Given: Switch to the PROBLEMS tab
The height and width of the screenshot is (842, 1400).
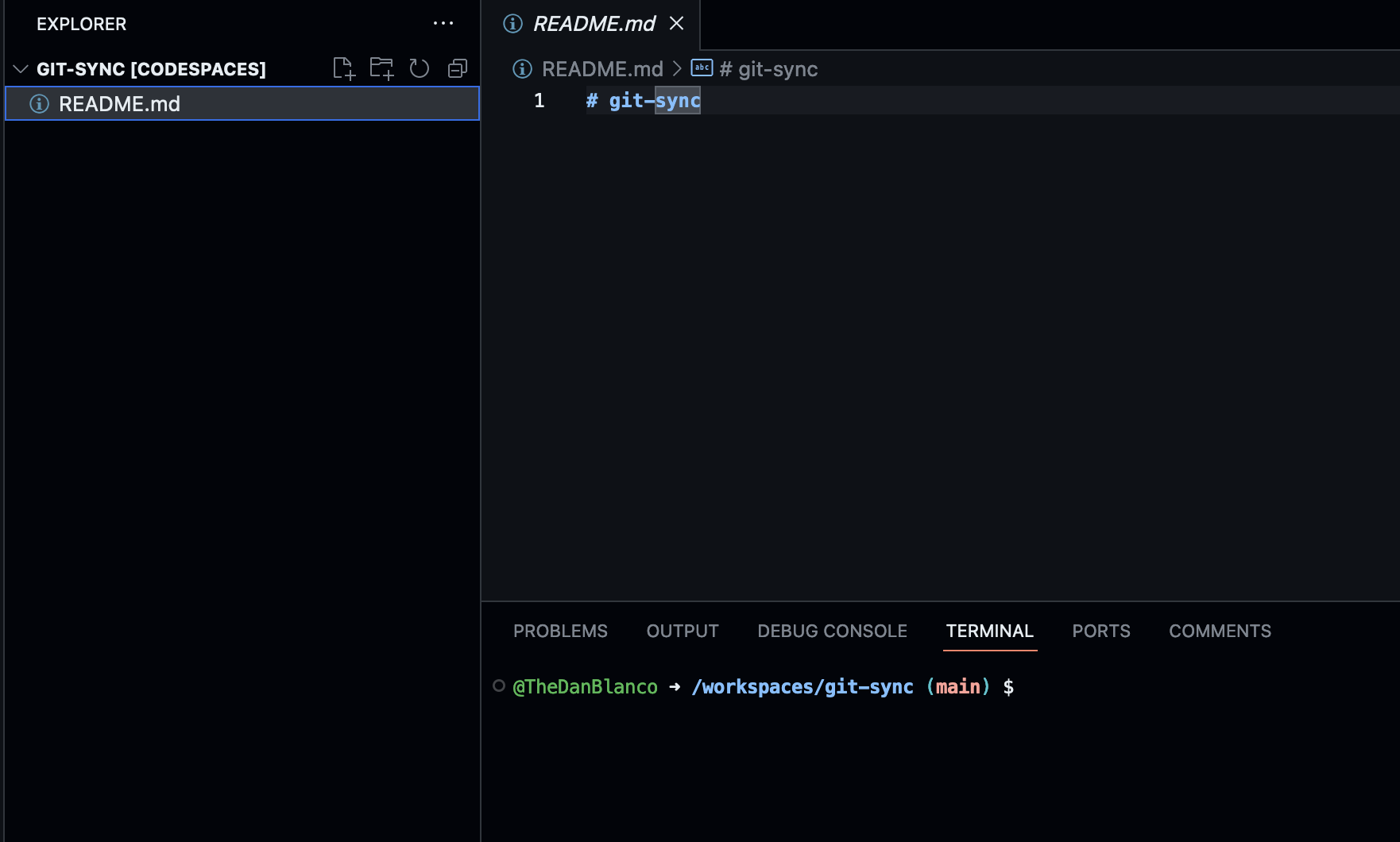Looking at the screenshot, I should 560,631.
